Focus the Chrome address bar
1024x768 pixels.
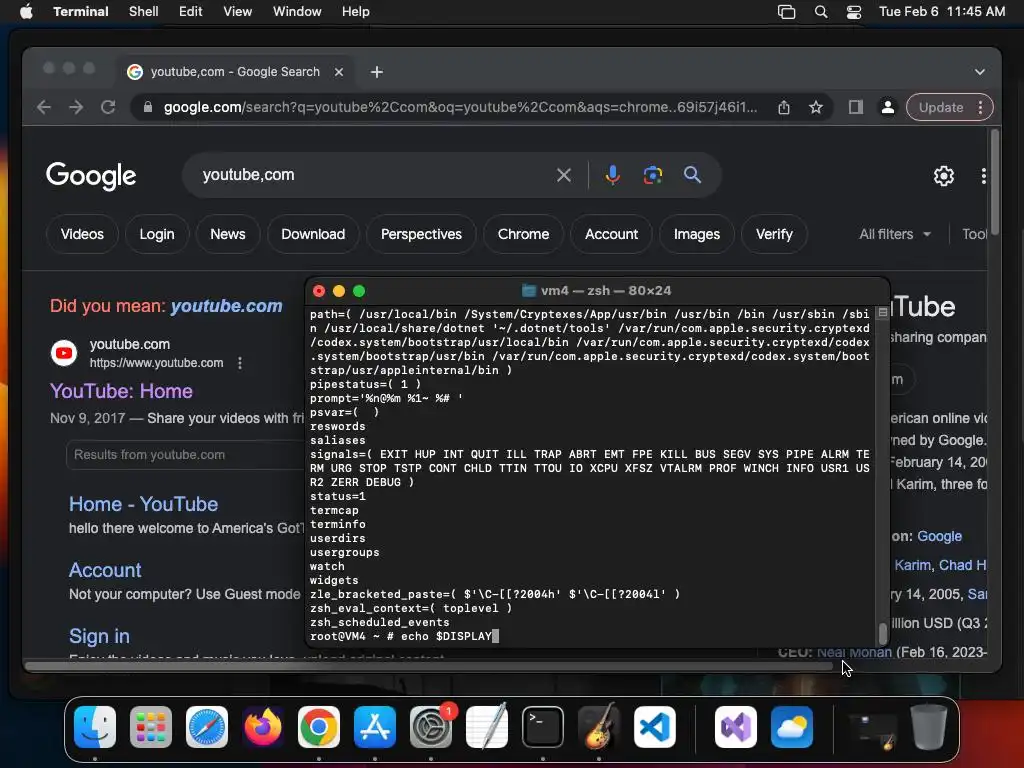(460, 107)
